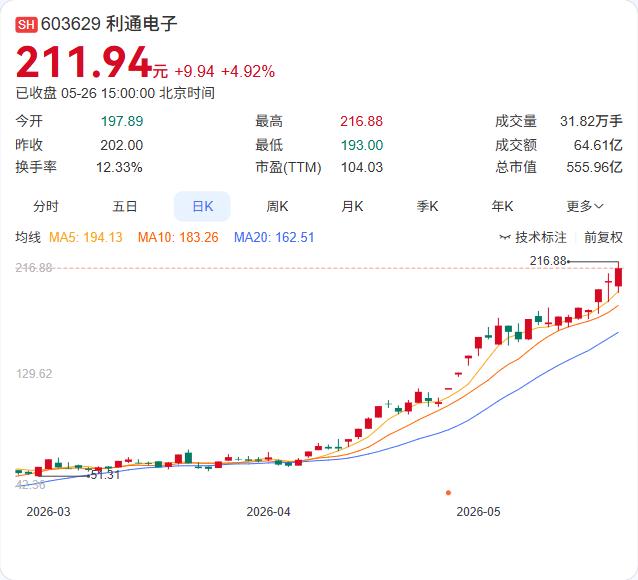Image resolution: width=638 pixels, height=580 pixels.
Task: Click the MA20: 162.51 indicator label
Action: tap(274, 237)
